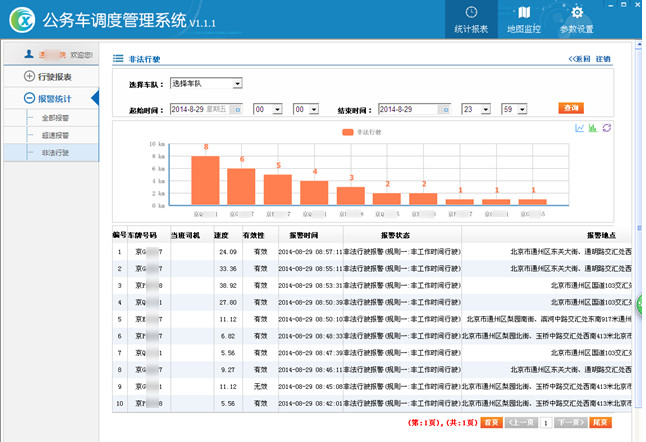Open the start date calendar picker icon
646x442 pixels.
click(x=236, y=108)
